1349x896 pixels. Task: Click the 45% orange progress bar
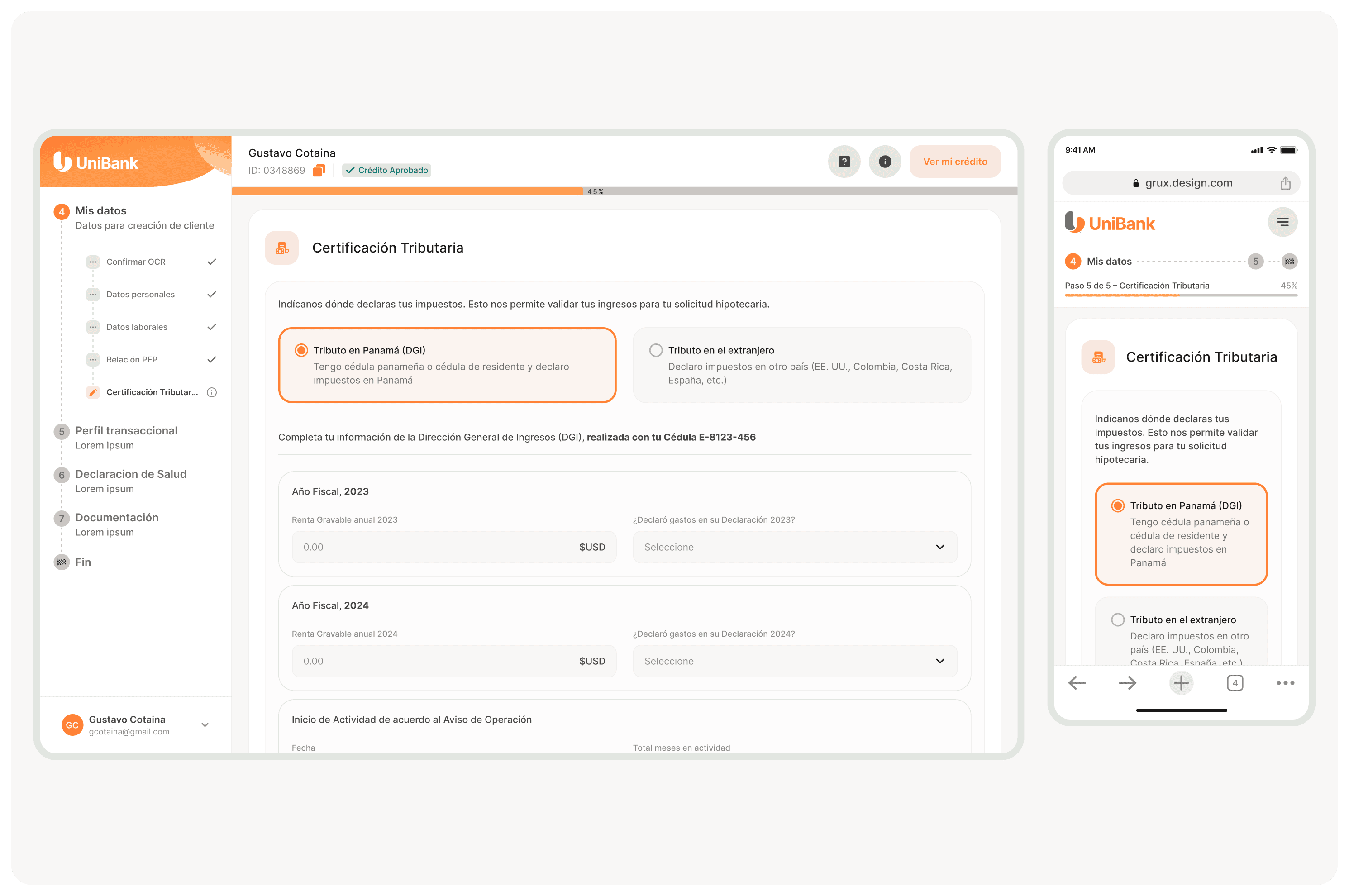407,191
